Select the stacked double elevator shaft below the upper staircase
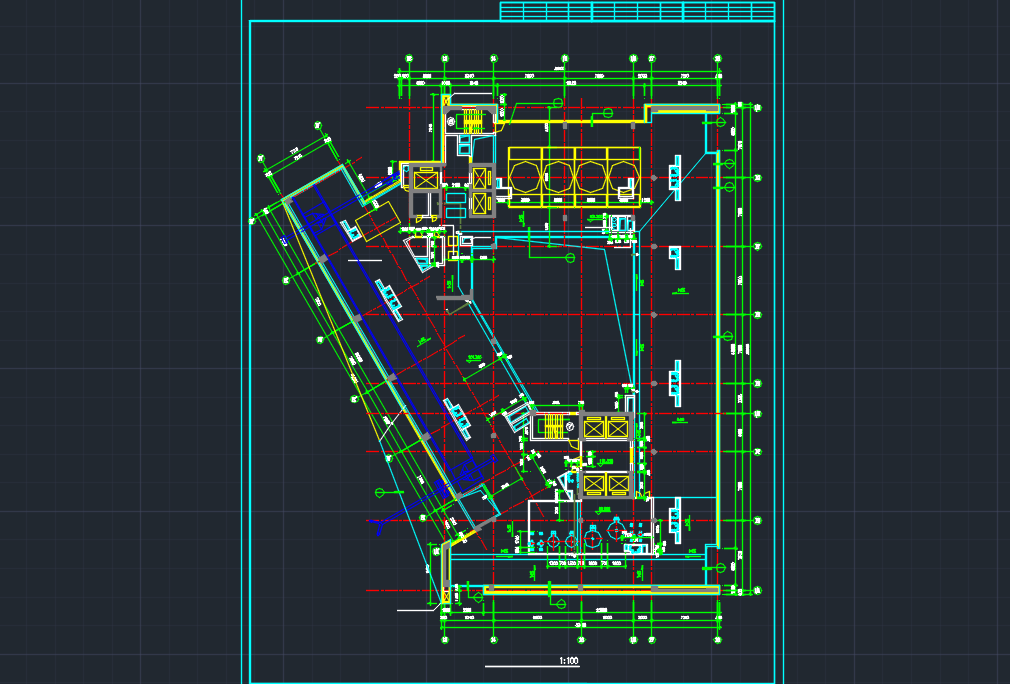Screen dimensions: 1010x684 click(x=481, y=191)
